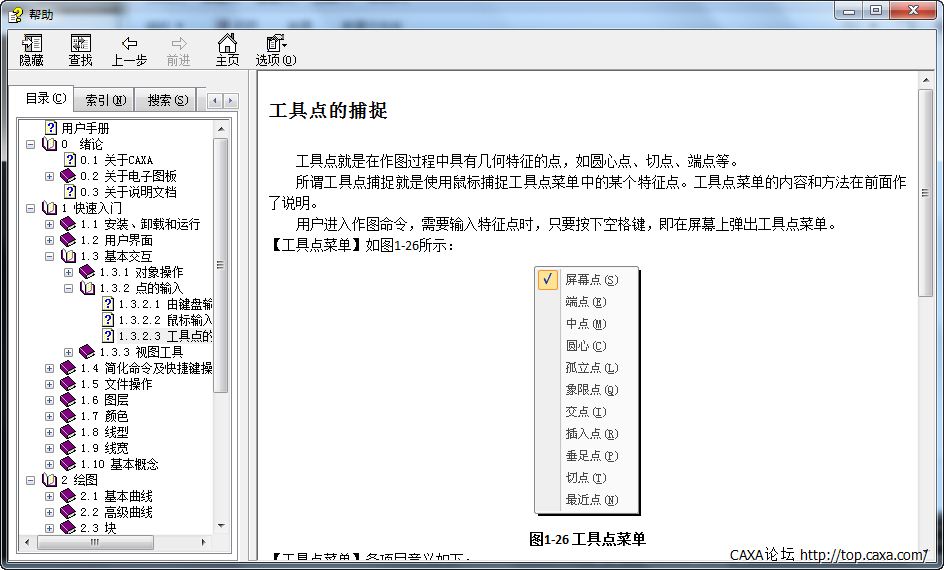Screen dimensions: 944x570
Task: Click the content pane vertical scroll thumb
Action: pos(926,193)
